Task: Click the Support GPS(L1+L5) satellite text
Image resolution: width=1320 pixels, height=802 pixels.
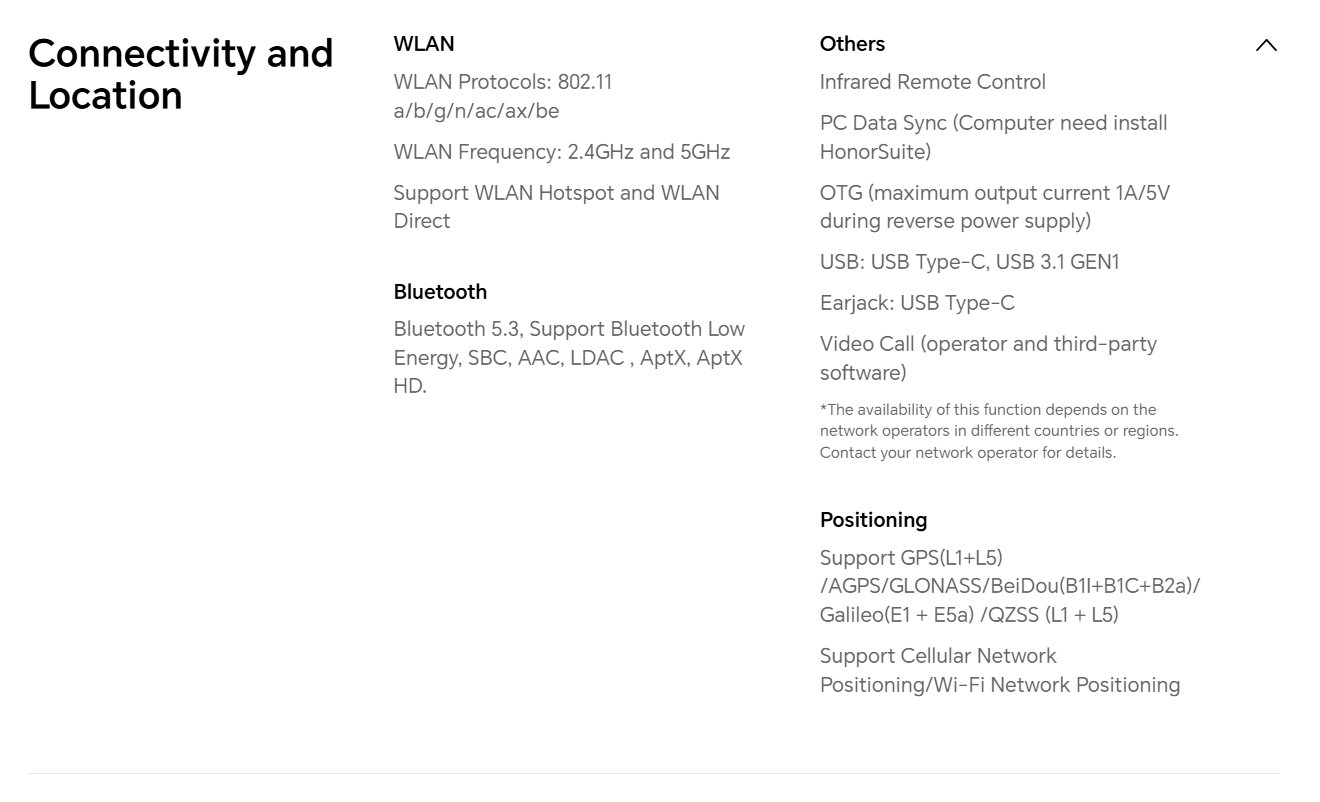Action: click(1009, 586)
